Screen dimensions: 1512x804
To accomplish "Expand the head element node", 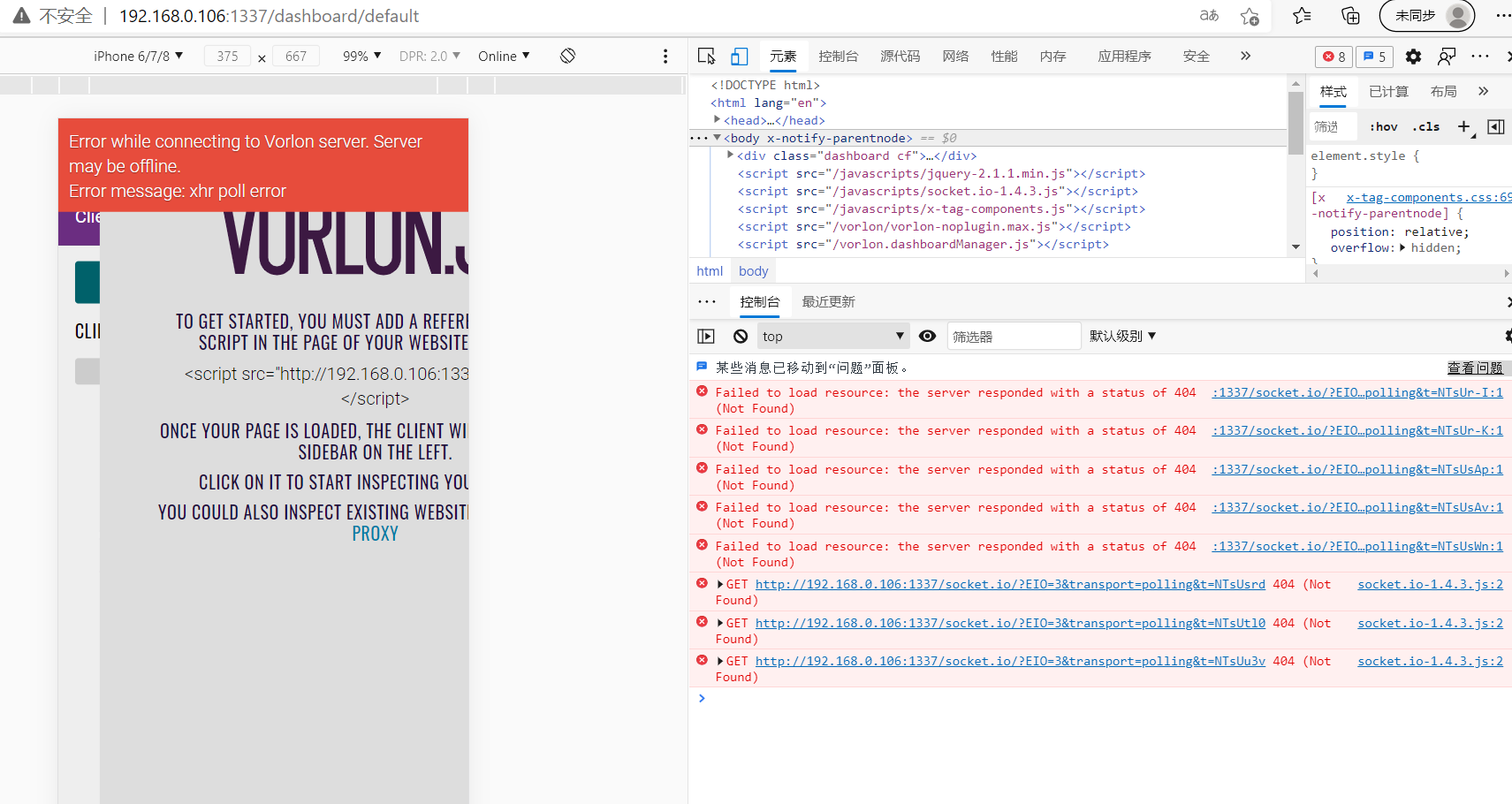I will pos(717,119).
